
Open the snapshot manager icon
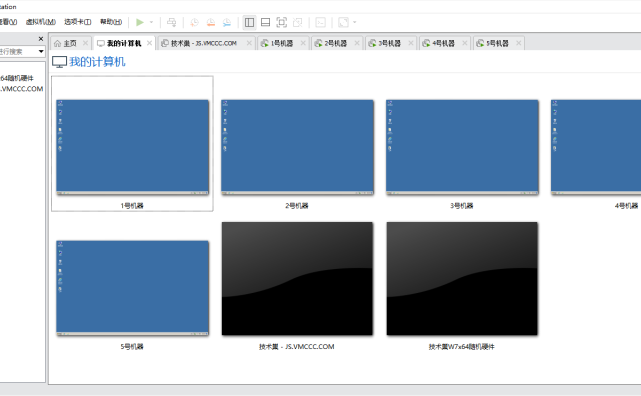(226, 22)
